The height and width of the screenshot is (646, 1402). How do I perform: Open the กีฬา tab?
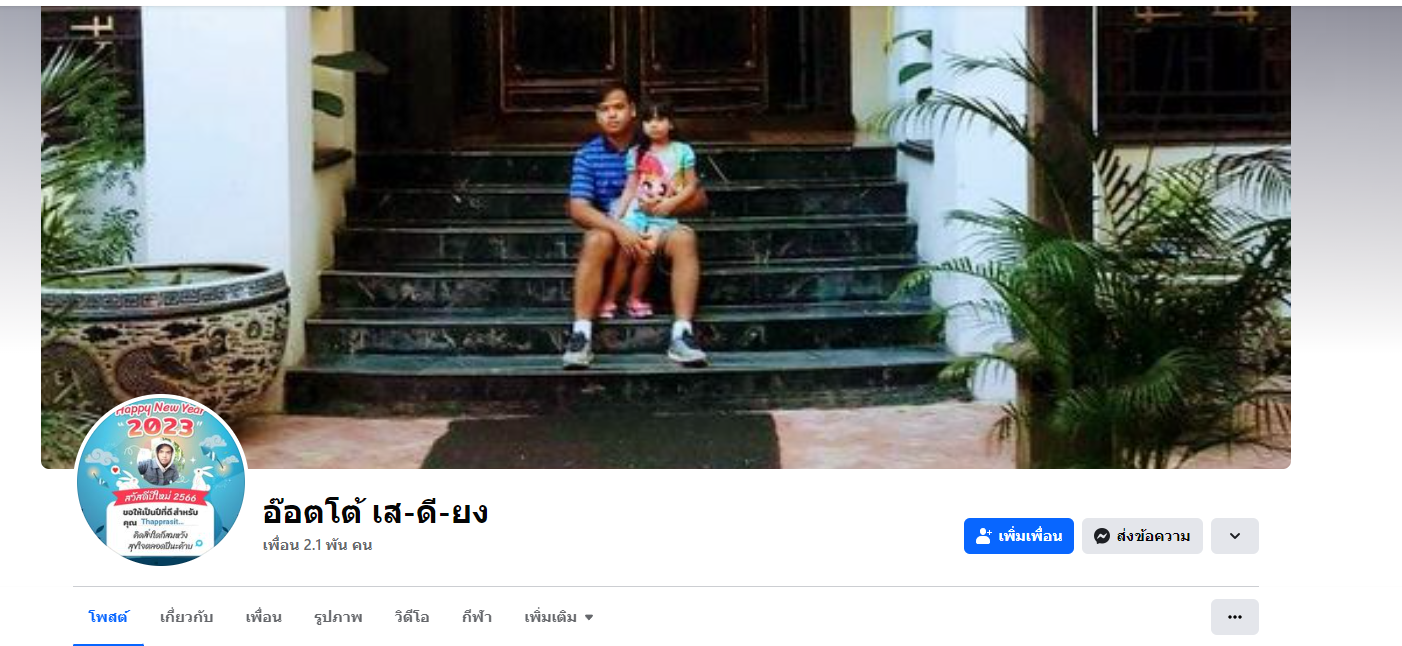[477, 617]
